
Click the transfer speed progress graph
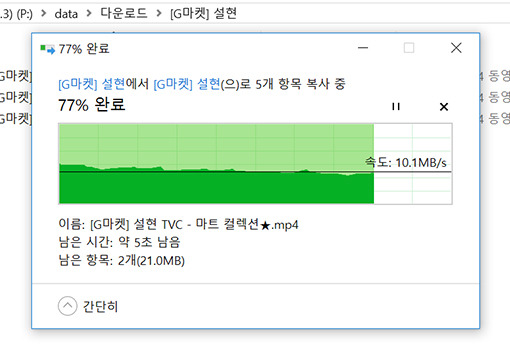point(255,163)
